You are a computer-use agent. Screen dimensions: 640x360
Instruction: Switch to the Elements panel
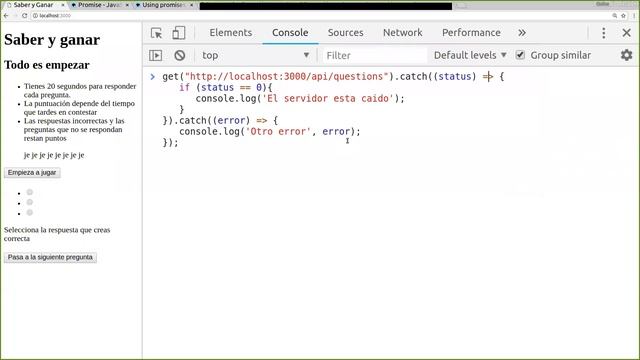point(231,33)
